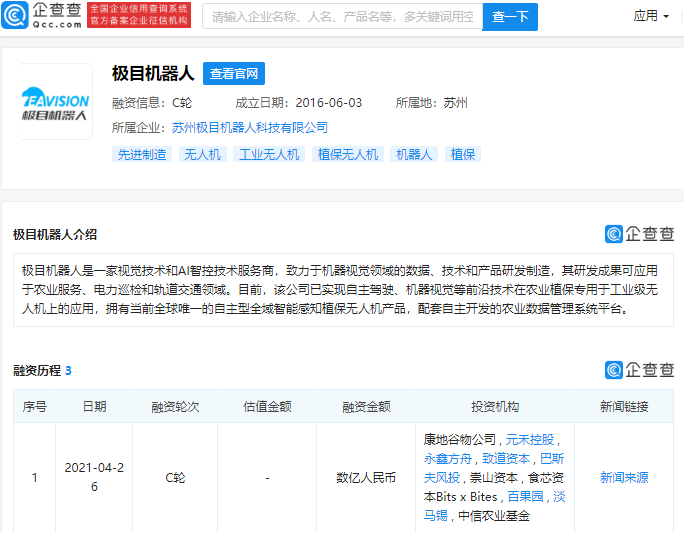Select the 植保 tag

pyautogui.click(x=463, y=154)
